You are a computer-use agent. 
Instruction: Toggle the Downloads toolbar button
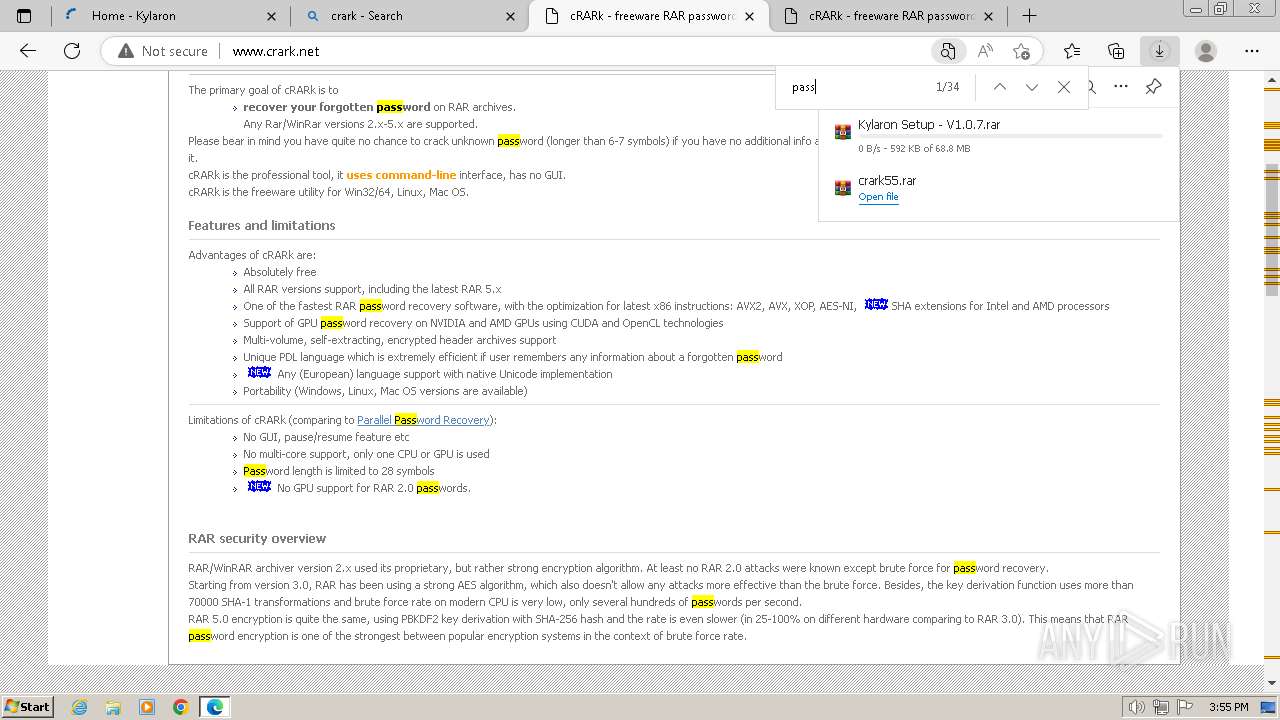click(x=1160, y=51)
